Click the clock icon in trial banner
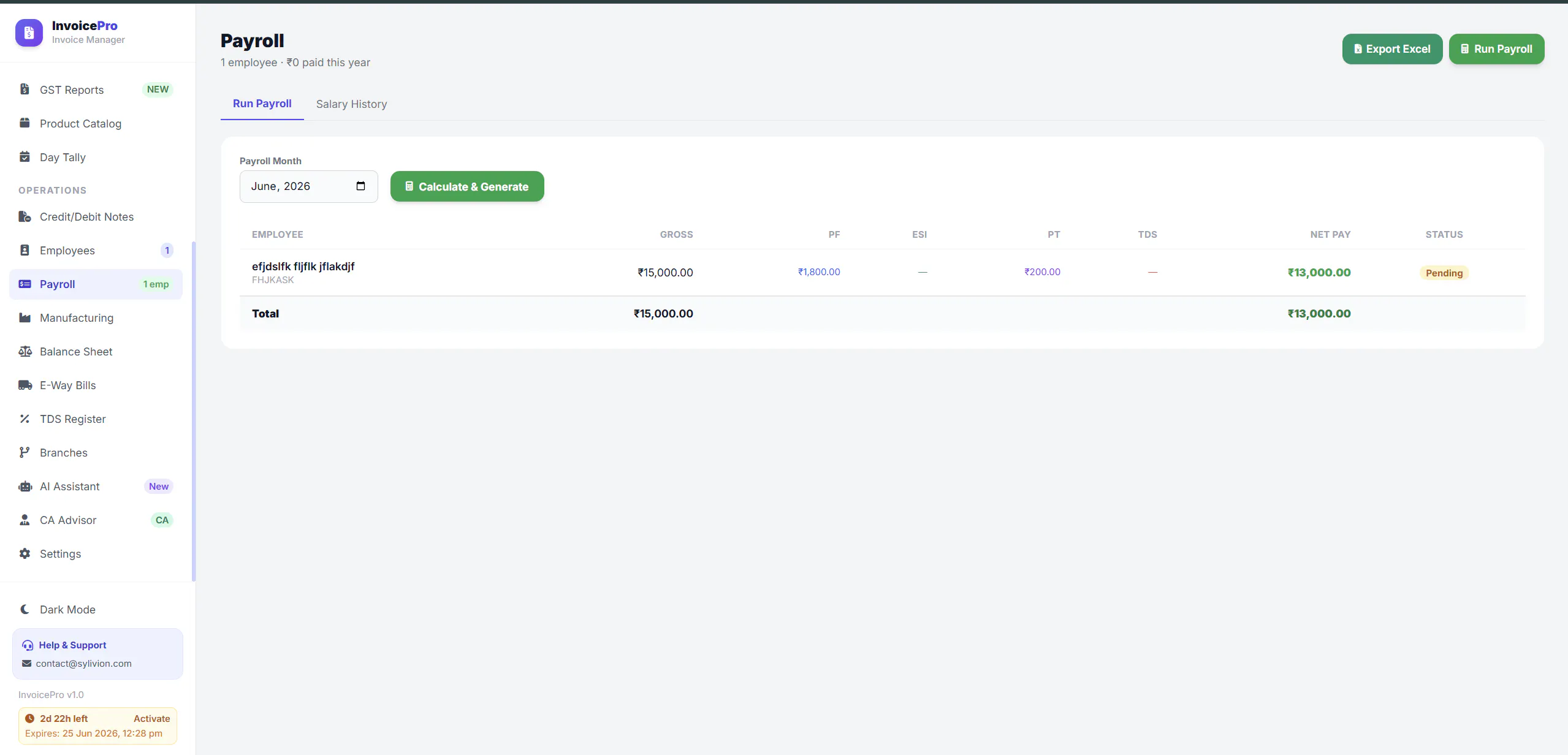This screenshot has height=755, width=1568. tap(29, 718)
